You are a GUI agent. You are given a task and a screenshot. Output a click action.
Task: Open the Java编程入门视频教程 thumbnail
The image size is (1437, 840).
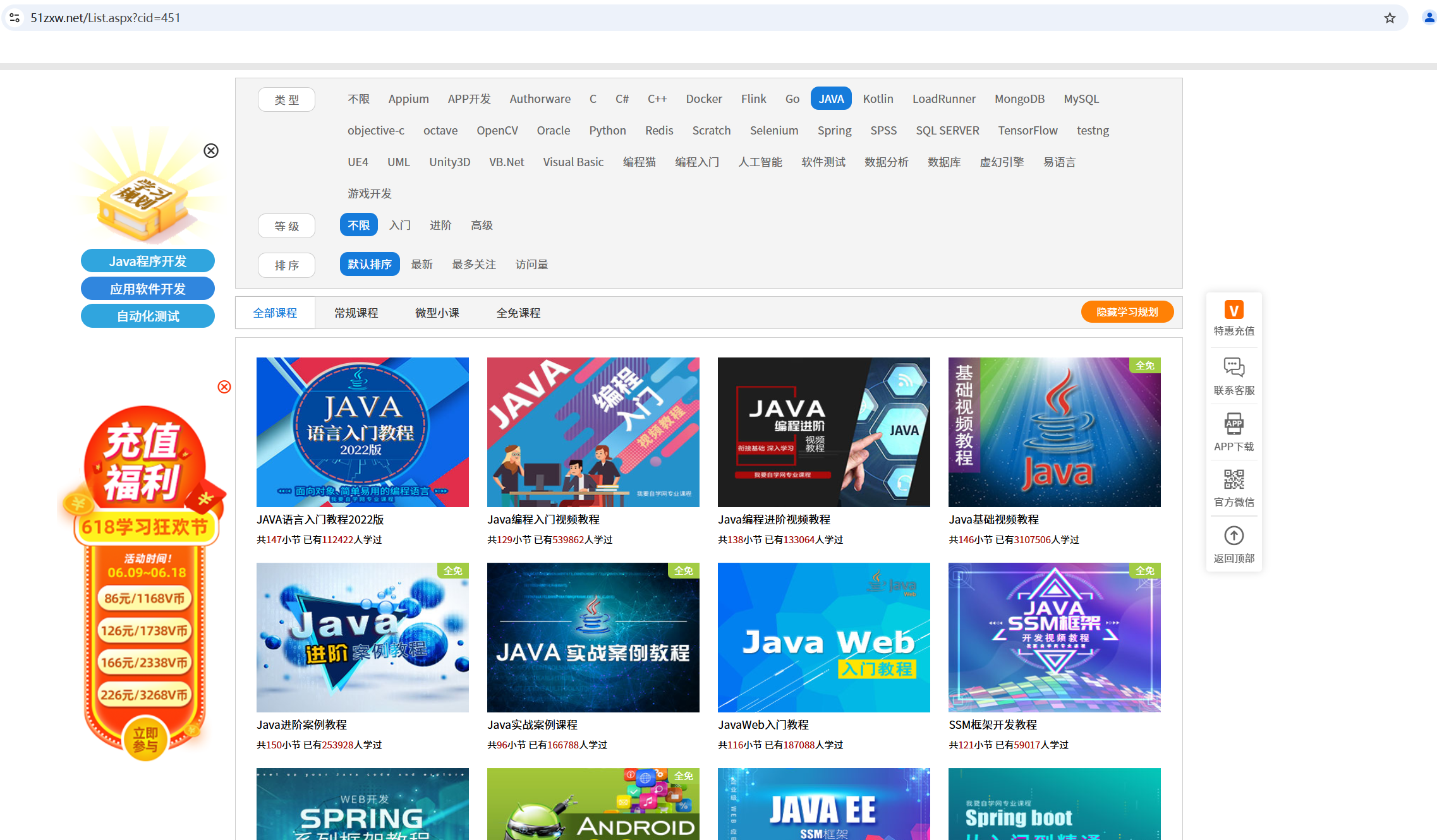(593, 432)
